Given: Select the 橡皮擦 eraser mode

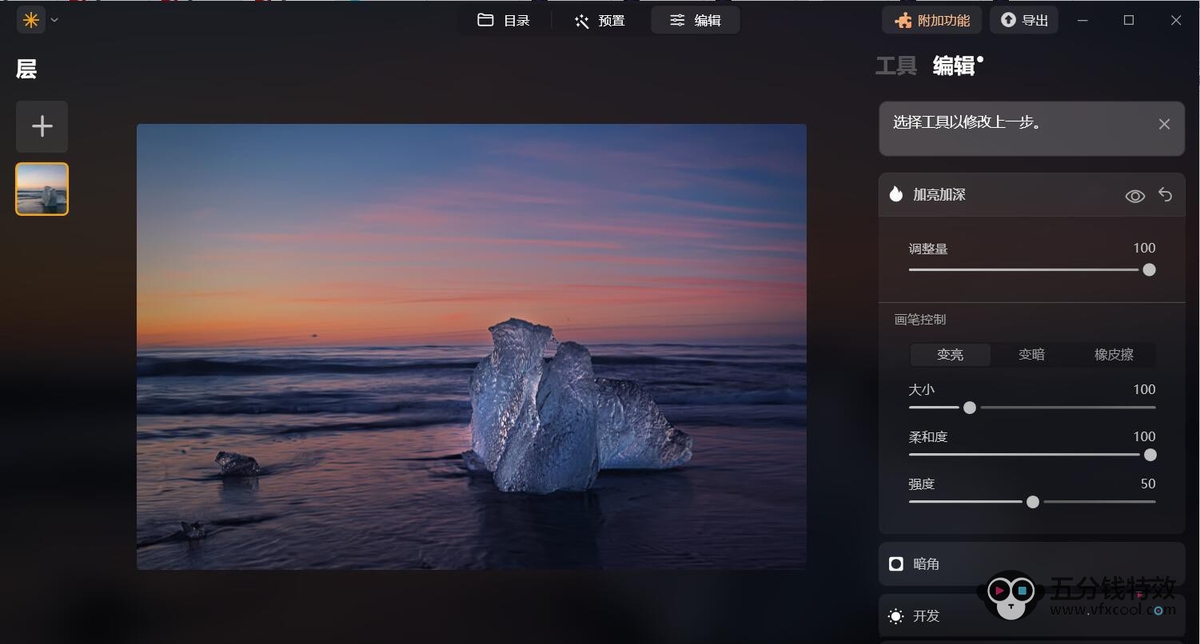Looking at the screenshot, I should pos(1114,355).
